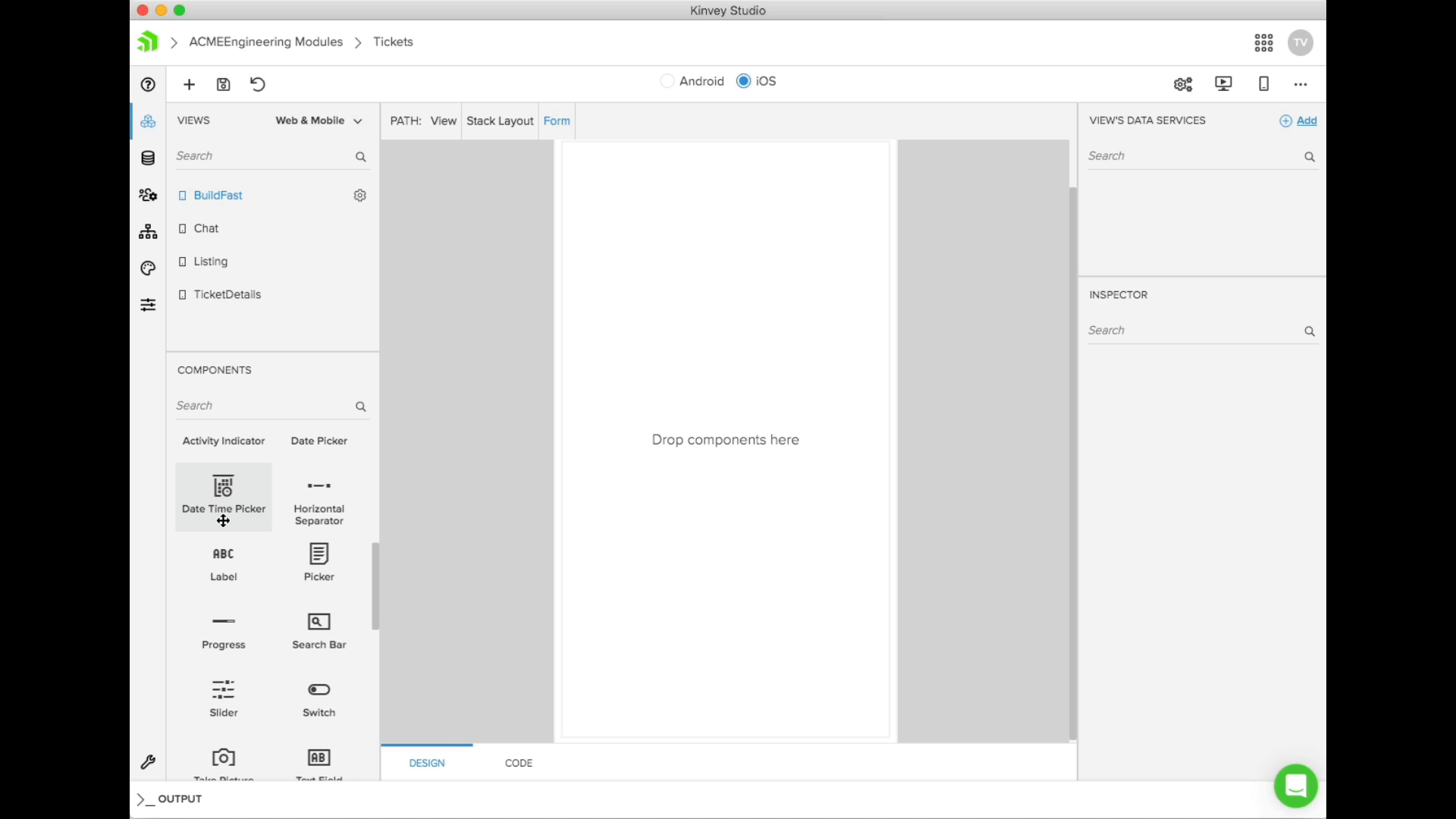Open the theme palette icon in sidebar
Image resolution: width=1456 pixels, height=819 pixels.
(148, 268)
